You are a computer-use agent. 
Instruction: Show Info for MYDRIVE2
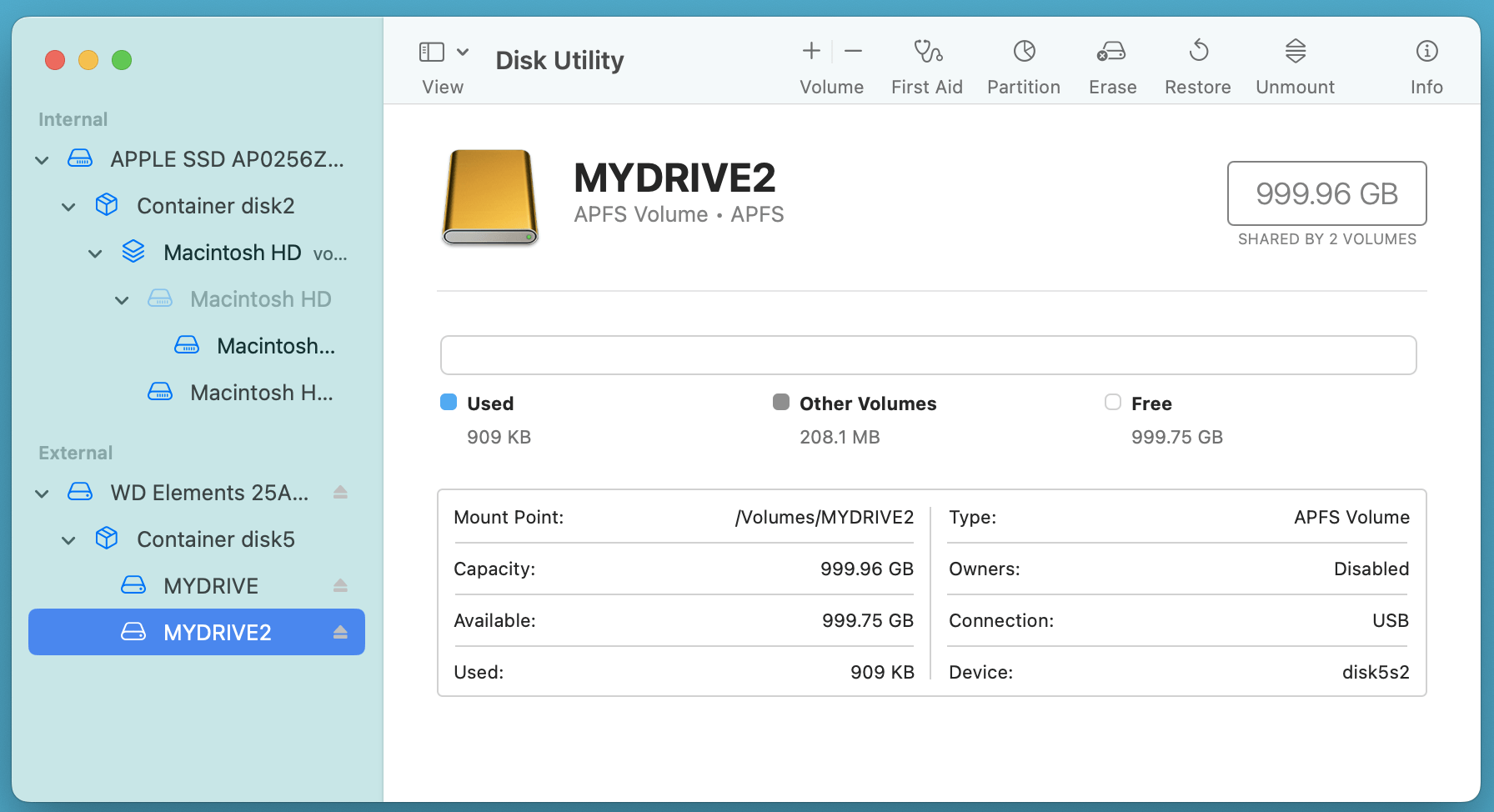click(x=1426, y=63)
